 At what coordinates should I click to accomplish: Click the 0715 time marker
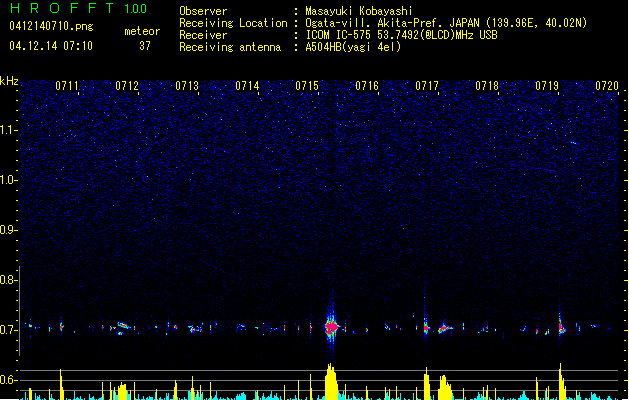pyautogui.click(x=307, y=86)
